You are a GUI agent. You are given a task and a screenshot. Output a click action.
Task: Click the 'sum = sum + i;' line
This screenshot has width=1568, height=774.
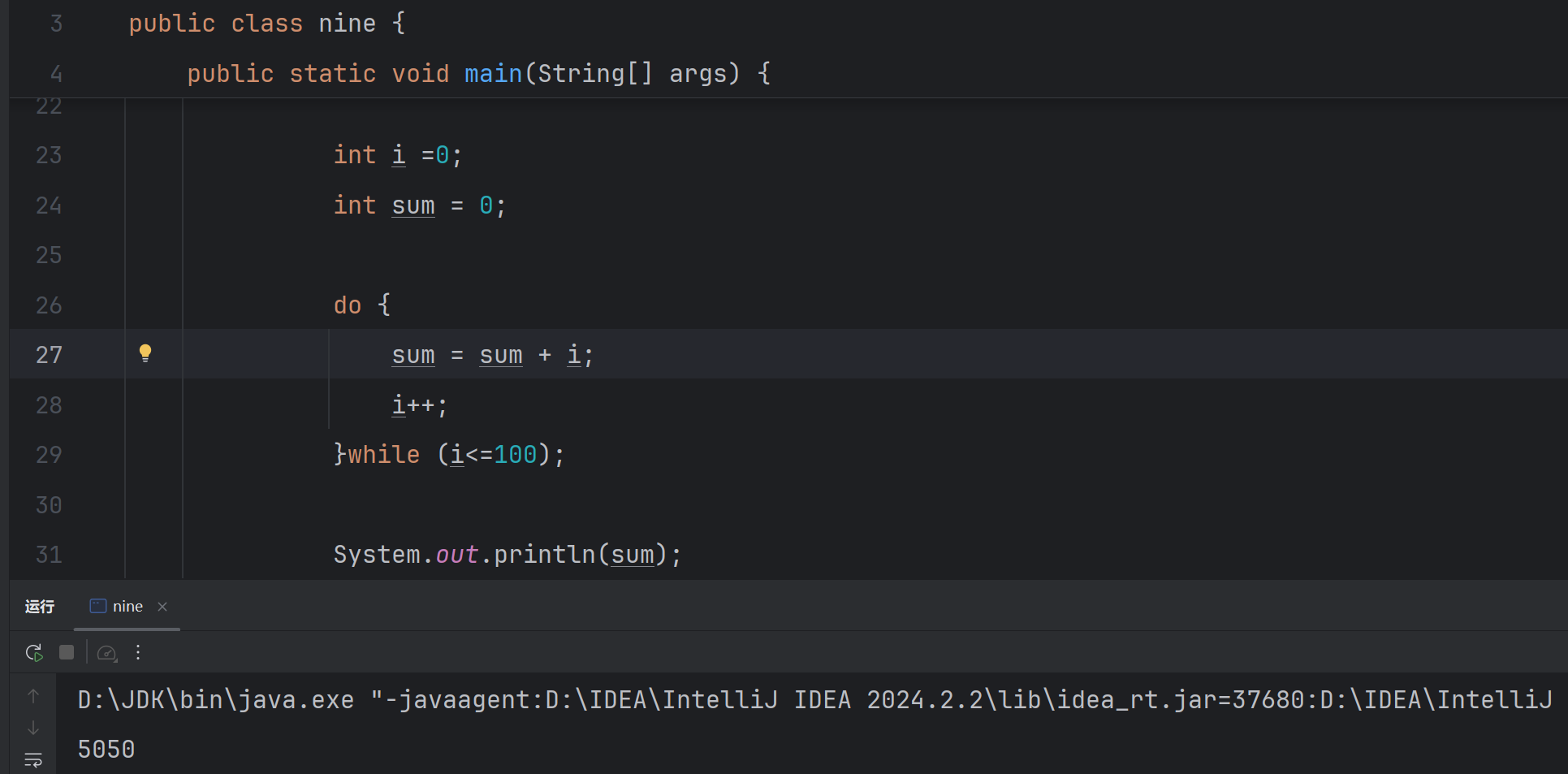(493, 355)
